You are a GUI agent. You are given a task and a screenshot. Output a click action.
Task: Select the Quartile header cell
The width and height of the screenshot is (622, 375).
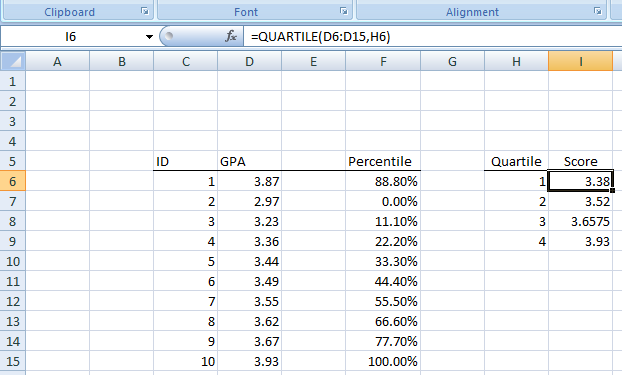click(516, 161)
